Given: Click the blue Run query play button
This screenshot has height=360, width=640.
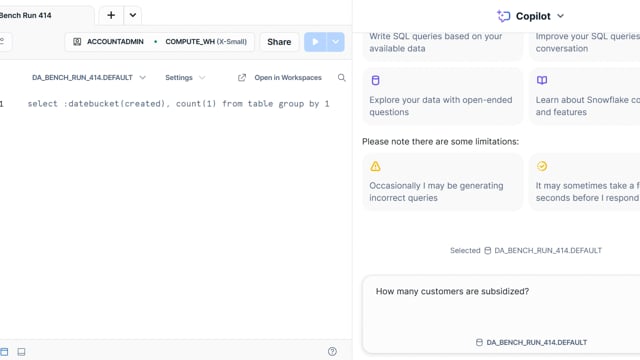Looking at the screenshot, I should (315, 42).
